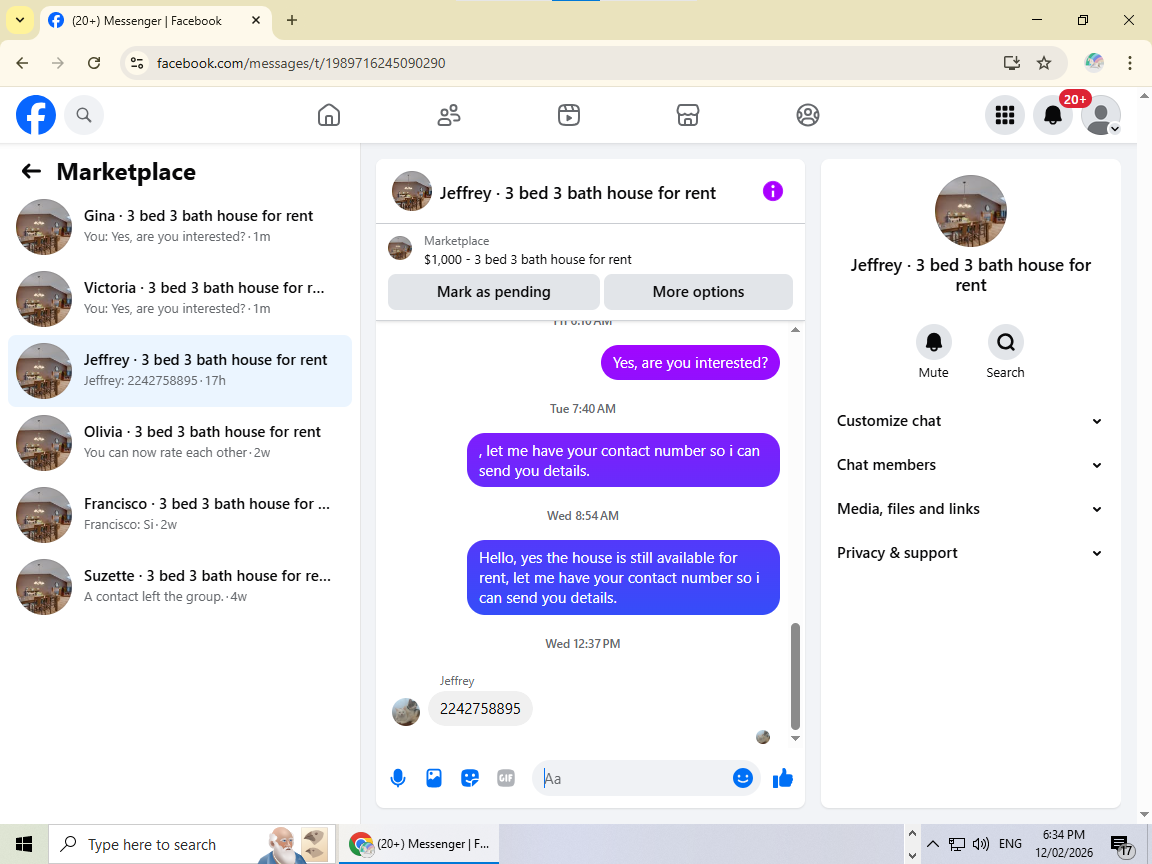The width and height of the screenshot is (1152, 864).
Task: Go back with browser back arrow
Action: (22, 63)
